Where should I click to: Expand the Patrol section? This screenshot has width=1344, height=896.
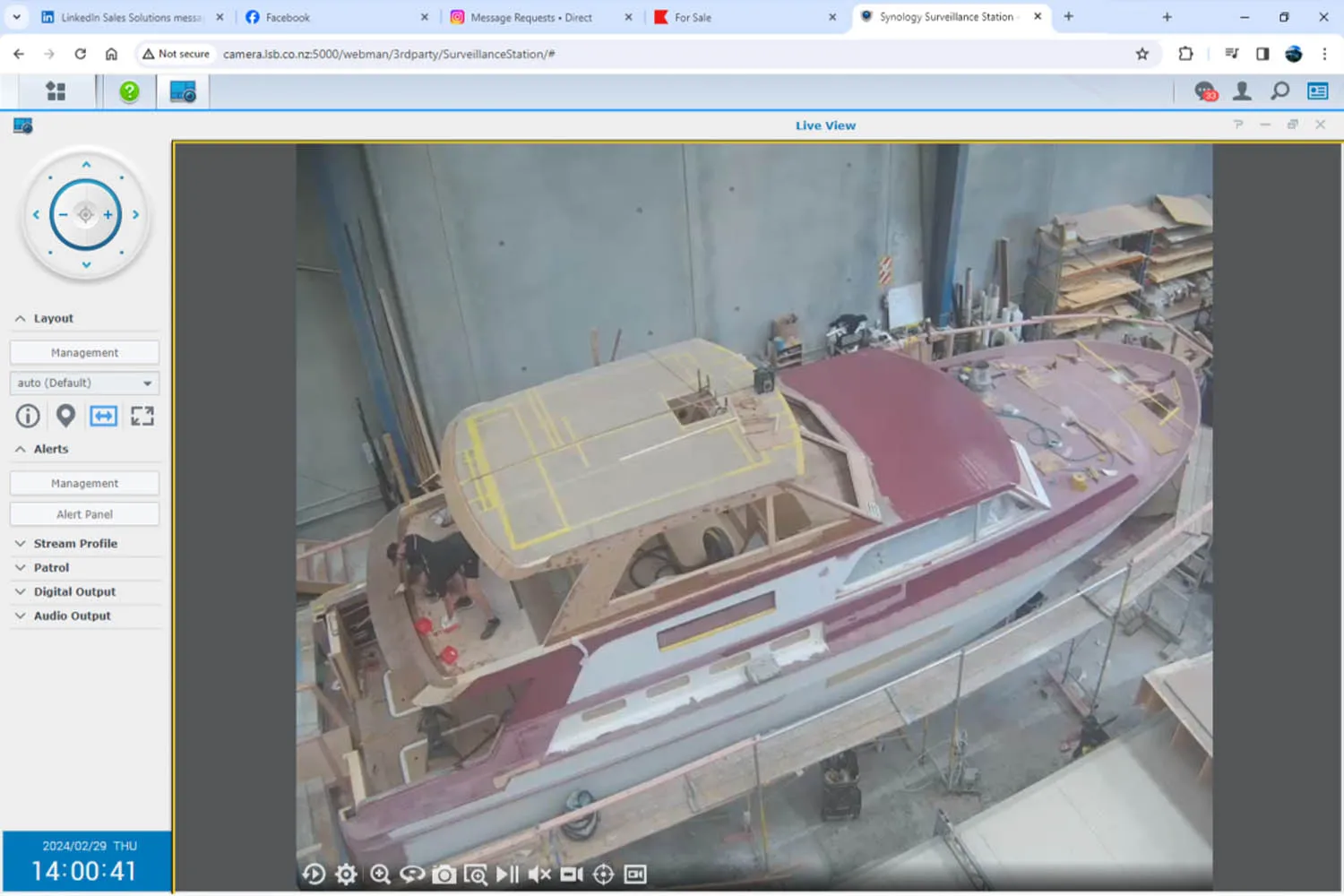click(51, 568)
